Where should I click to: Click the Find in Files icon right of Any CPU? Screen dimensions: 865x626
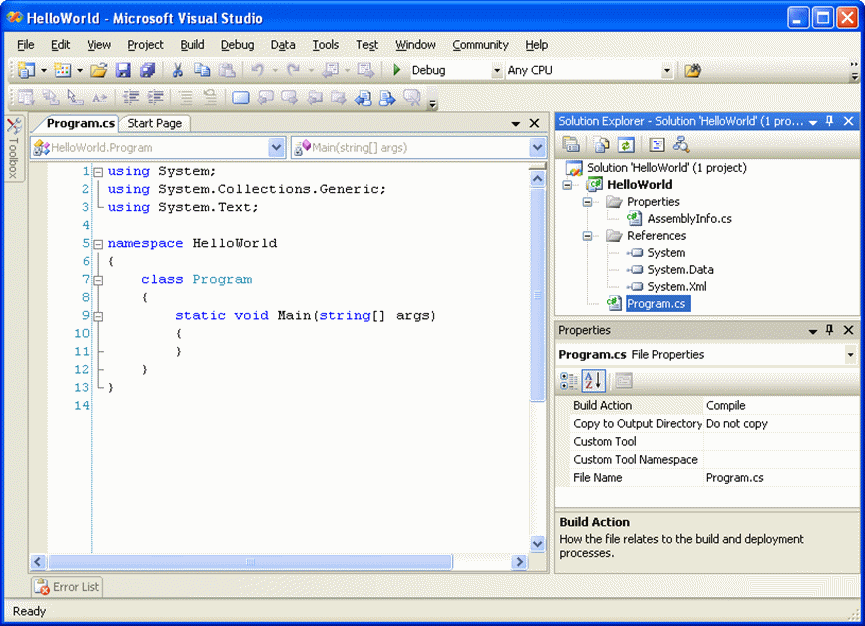692,71
